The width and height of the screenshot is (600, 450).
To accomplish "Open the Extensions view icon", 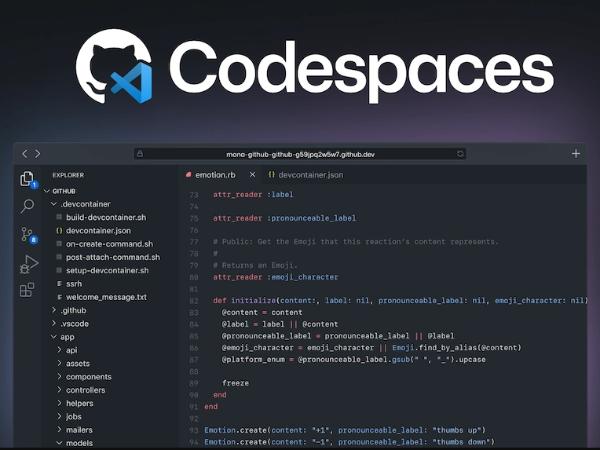I will click(27, 290).
